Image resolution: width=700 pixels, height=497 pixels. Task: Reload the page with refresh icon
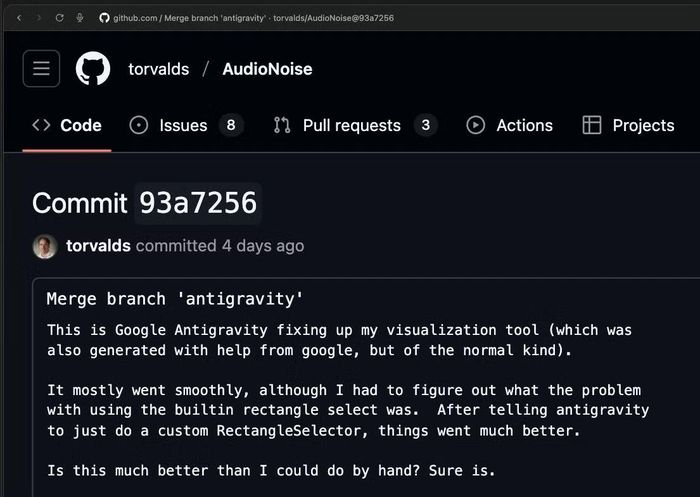point(59,18)
